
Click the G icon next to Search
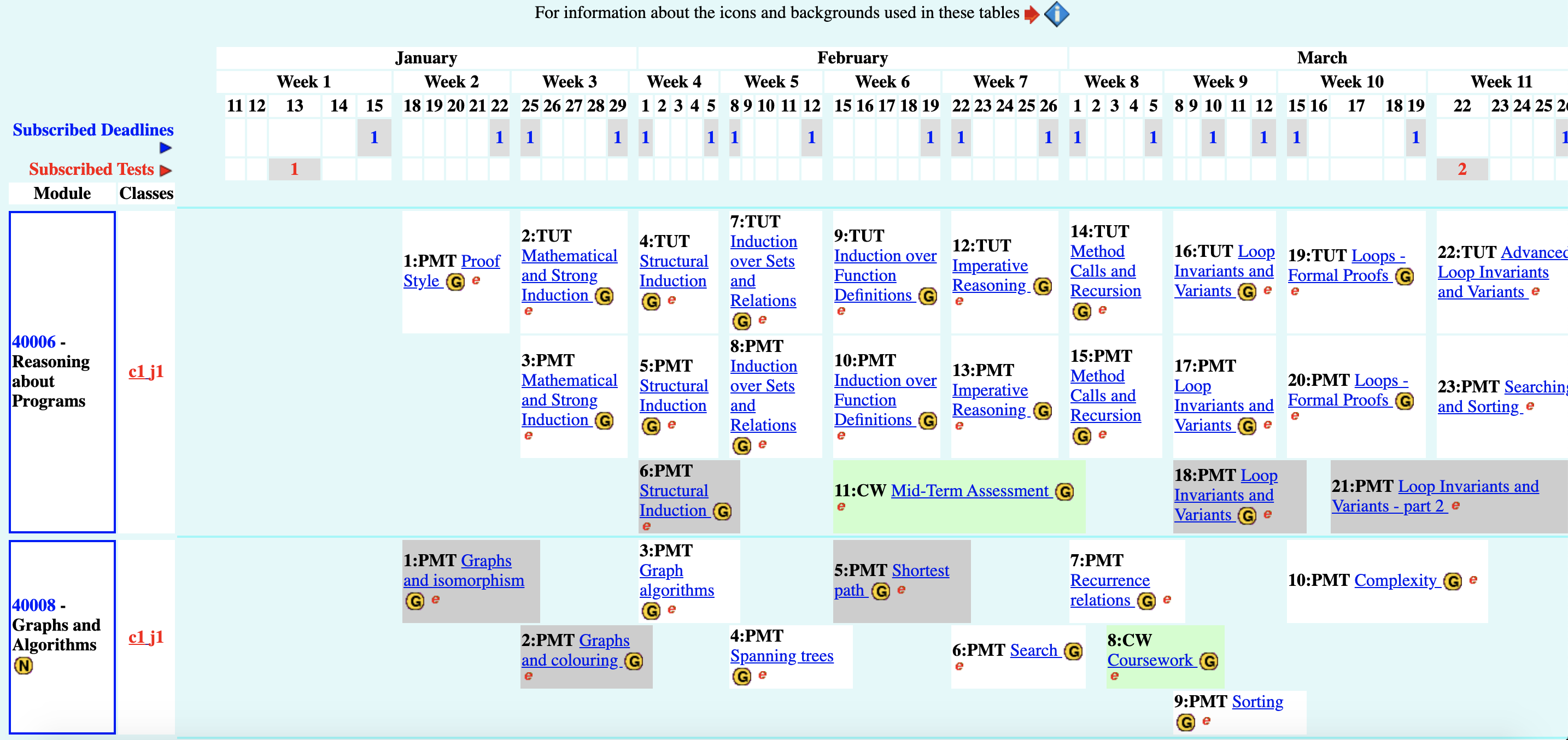point(1073,651)
